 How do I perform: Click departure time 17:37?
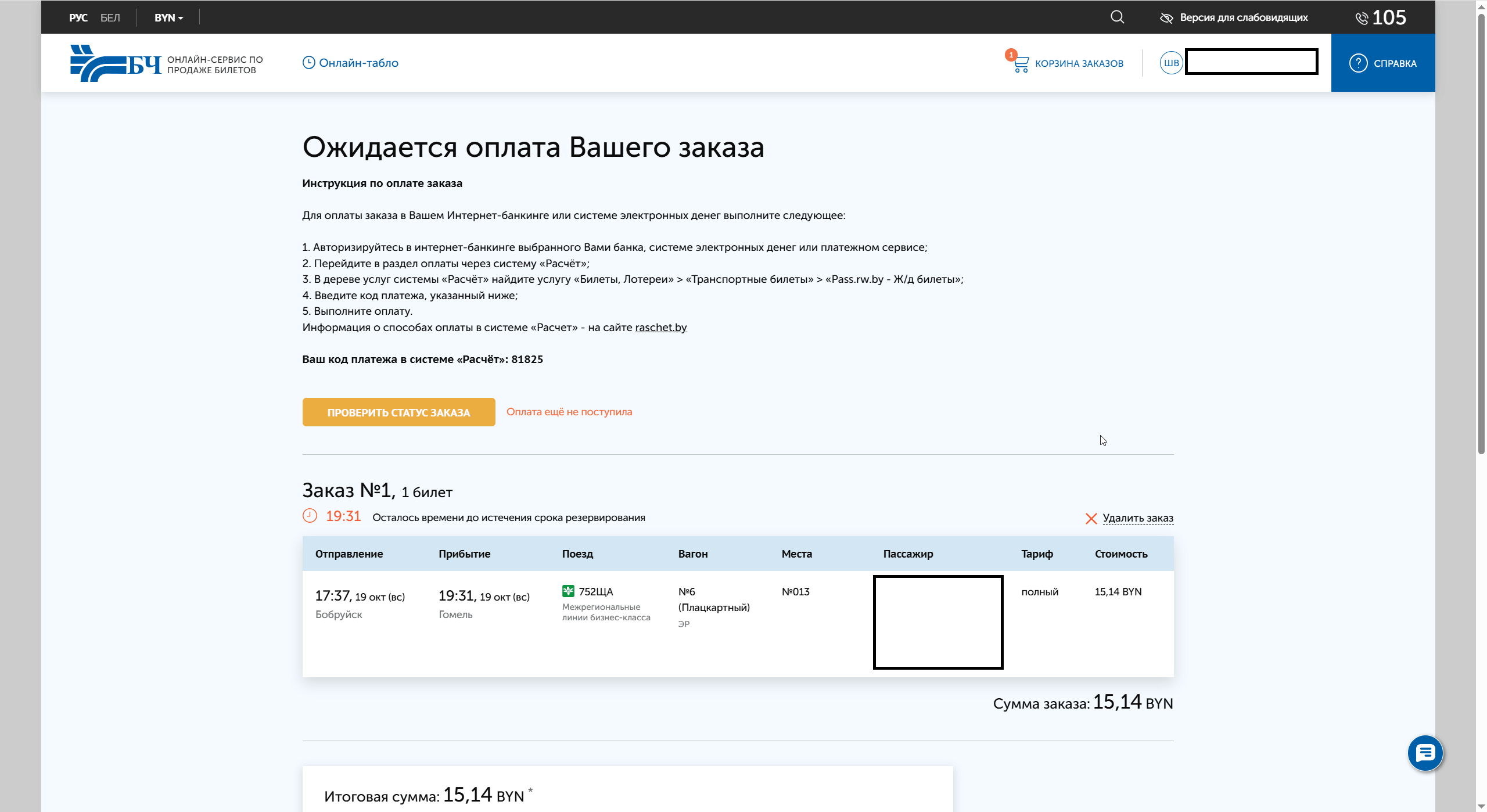click(333, 596)
